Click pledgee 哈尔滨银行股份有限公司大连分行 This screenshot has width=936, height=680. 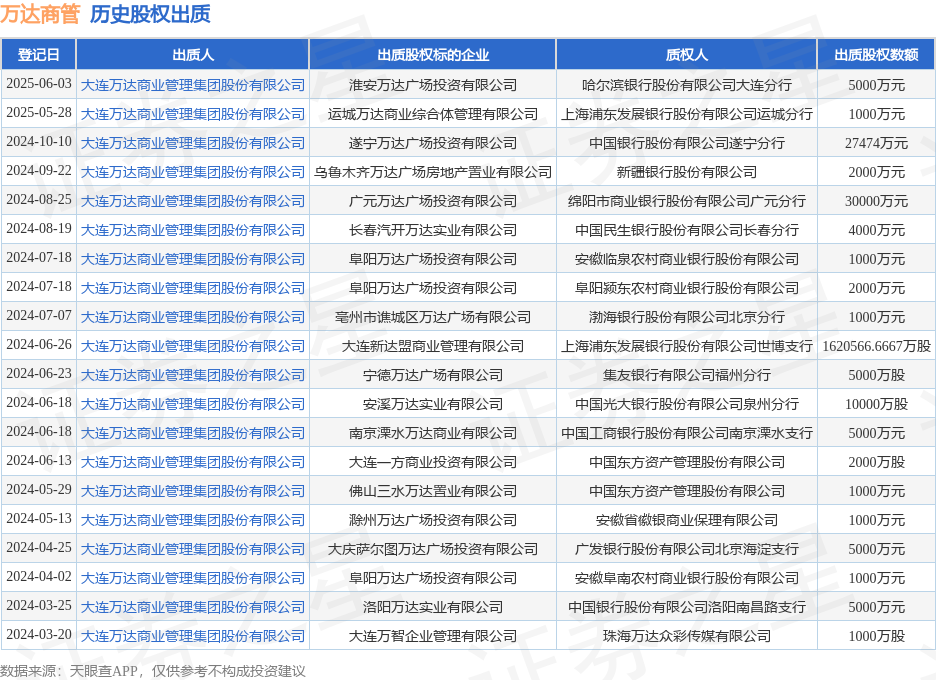pos(686,85)
